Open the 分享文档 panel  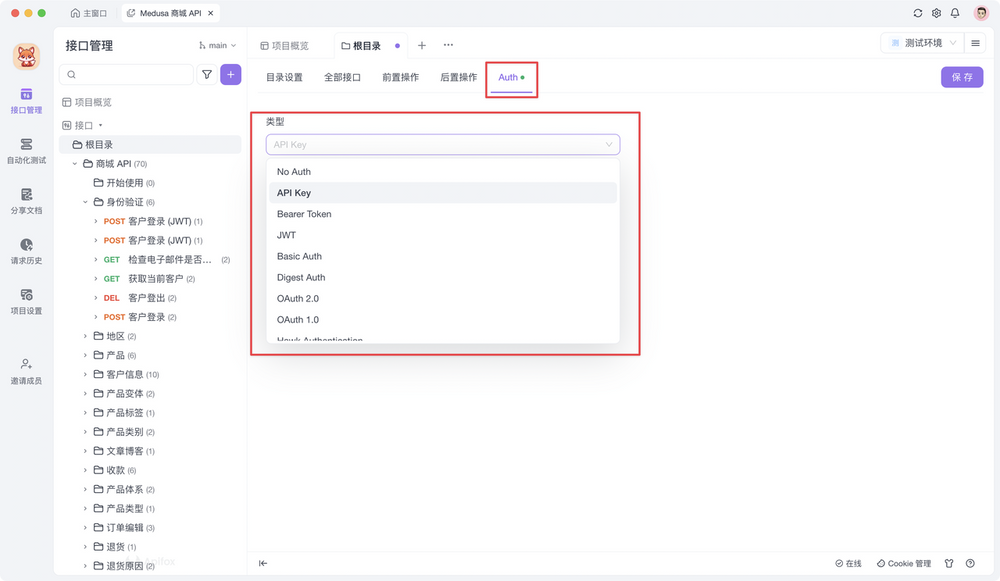pos(26,202)
